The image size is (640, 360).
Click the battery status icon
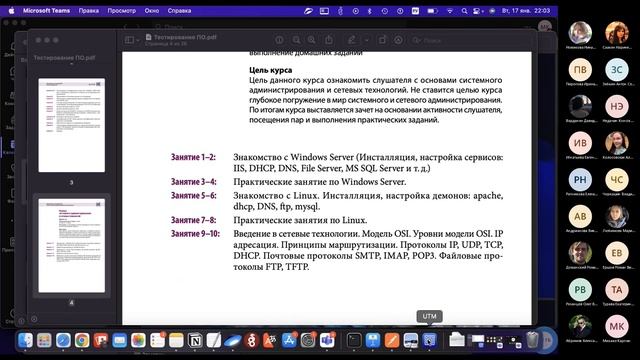[x=432, y=11]
